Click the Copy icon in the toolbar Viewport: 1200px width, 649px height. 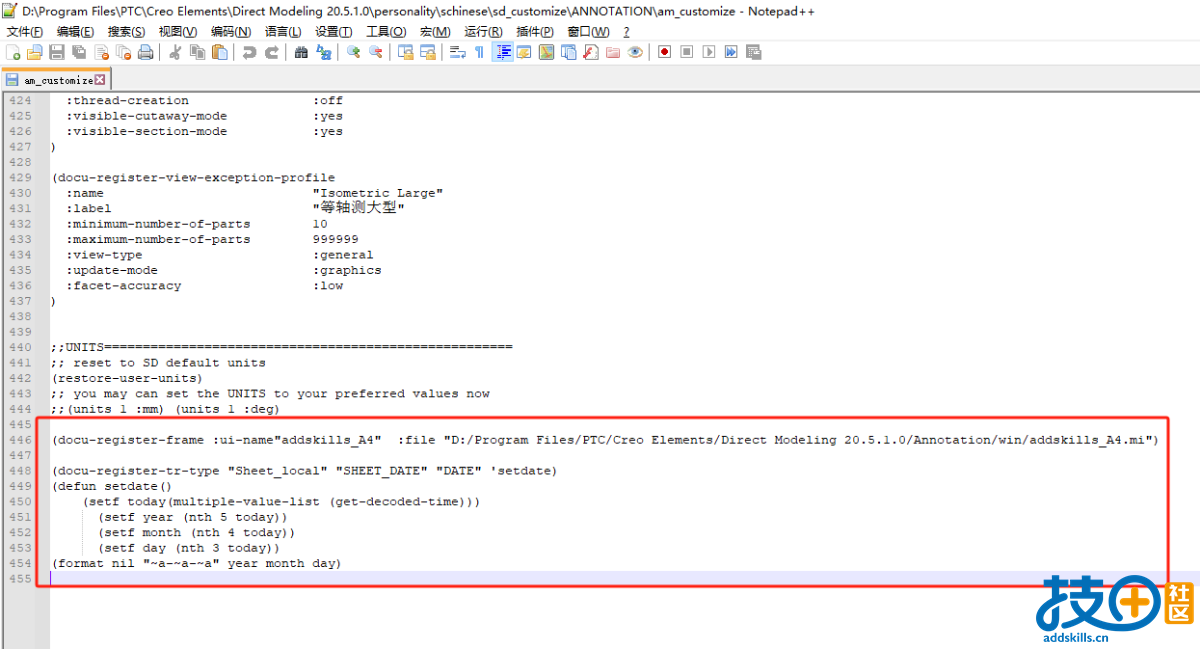[197, 52]
